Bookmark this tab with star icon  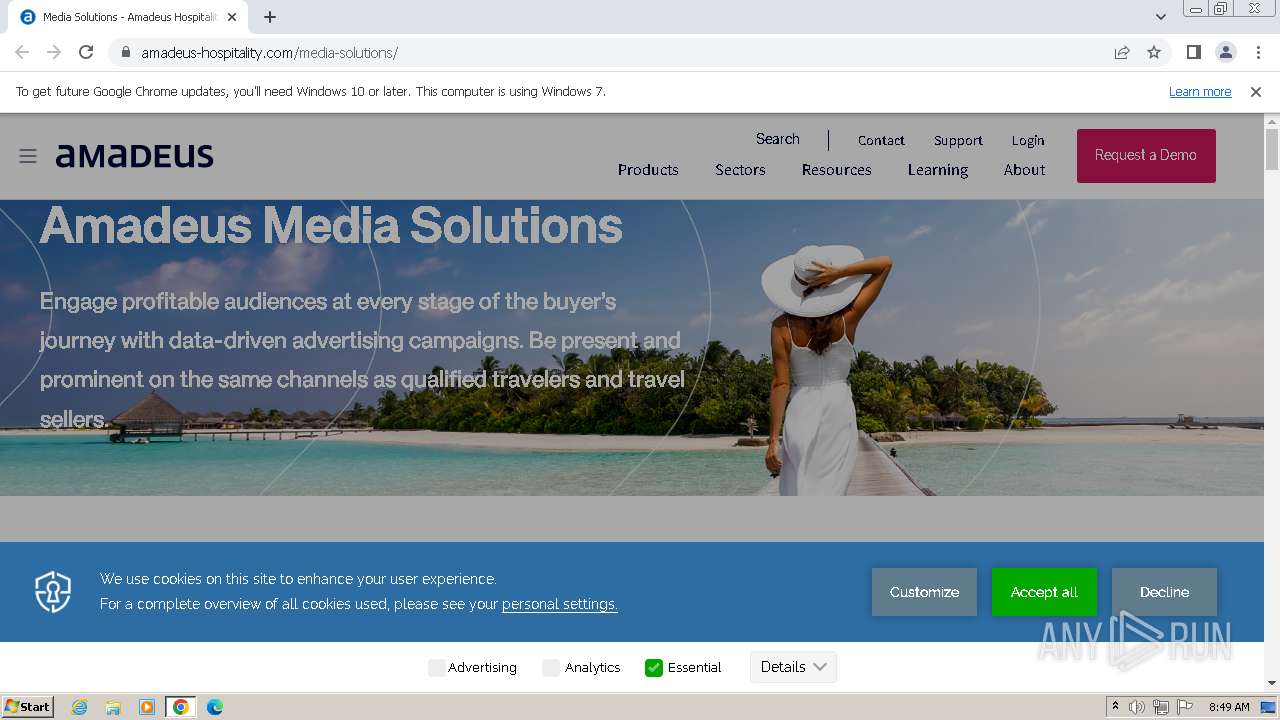click(x=1154, y=52)
